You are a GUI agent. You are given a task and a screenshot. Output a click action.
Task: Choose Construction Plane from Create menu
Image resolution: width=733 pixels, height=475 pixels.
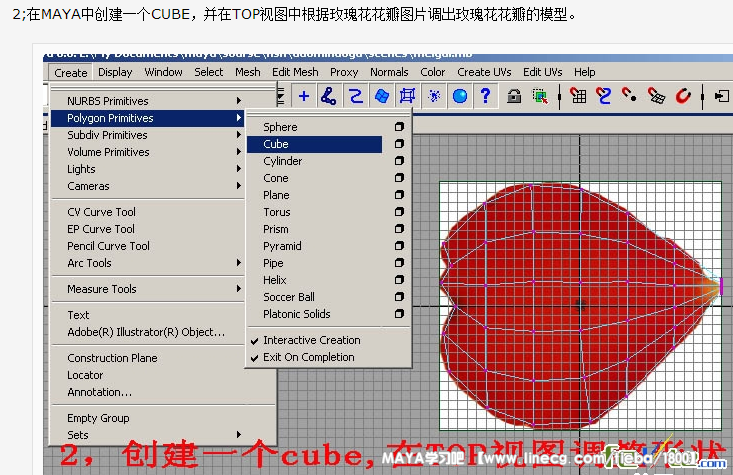(x=112, y=358)
